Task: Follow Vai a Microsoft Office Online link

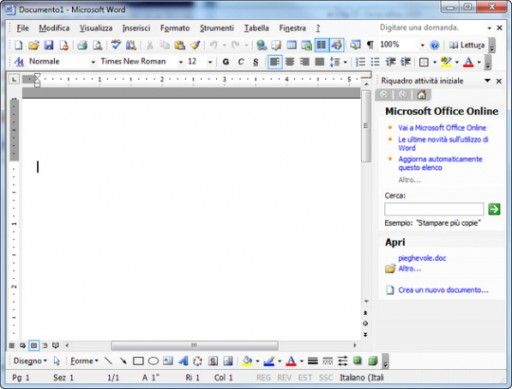Action: tap(442, 128)
